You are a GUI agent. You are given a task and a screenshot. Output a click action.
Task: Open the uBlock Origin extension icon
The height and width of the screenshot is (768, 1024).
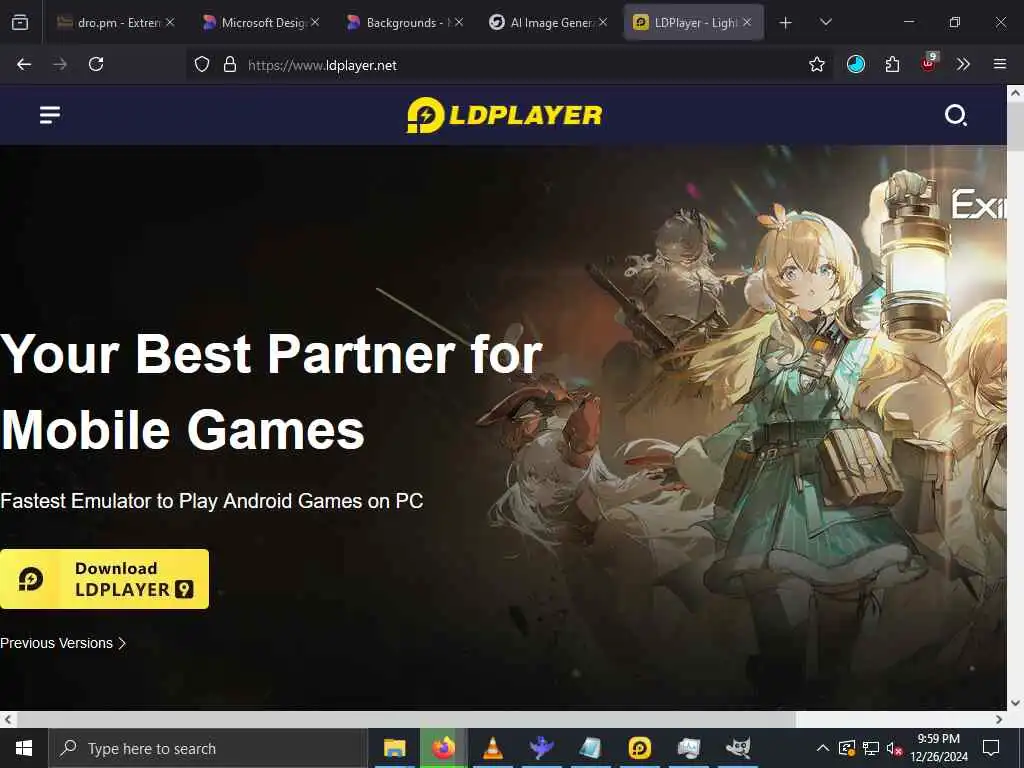[929, 63]
